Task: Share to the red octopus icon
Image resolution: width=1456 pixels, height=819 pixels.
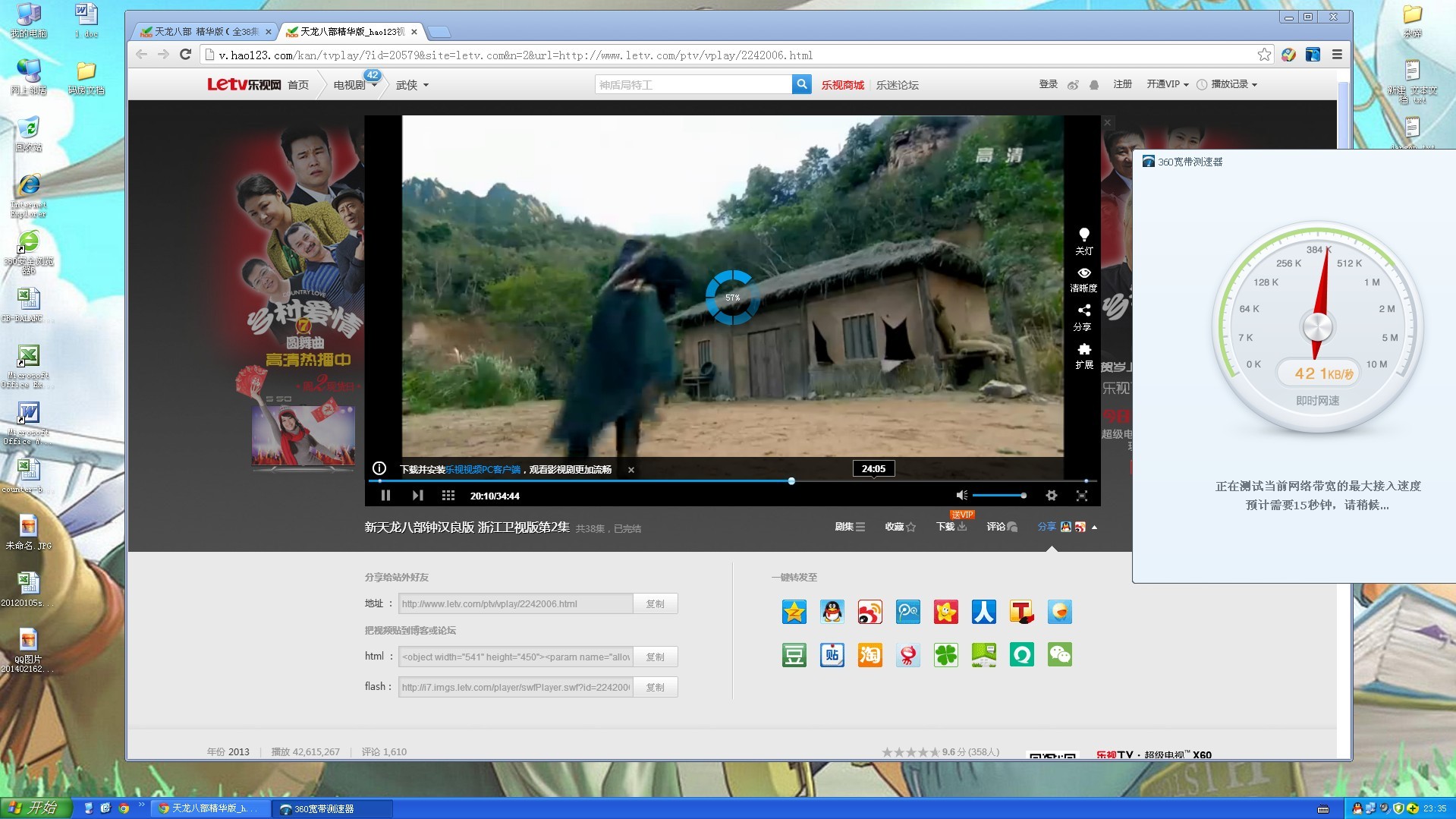Action: (908, 654)
